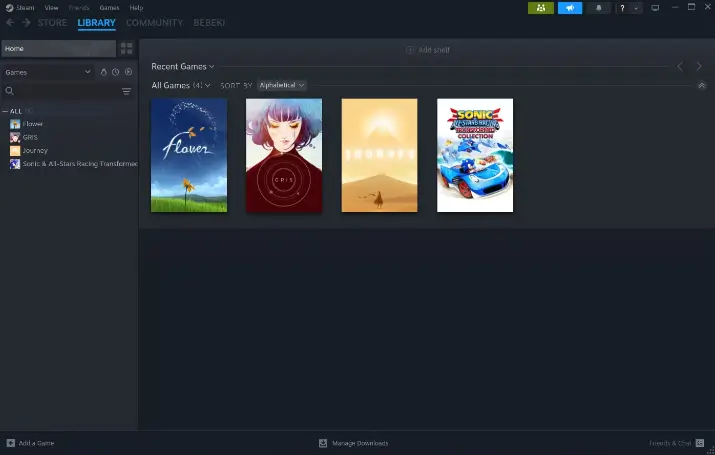The width and height of the screenshot is (715, 455).
Task: Go forward with the right arrow navigation icon
Action: click(x=26, y=22)
